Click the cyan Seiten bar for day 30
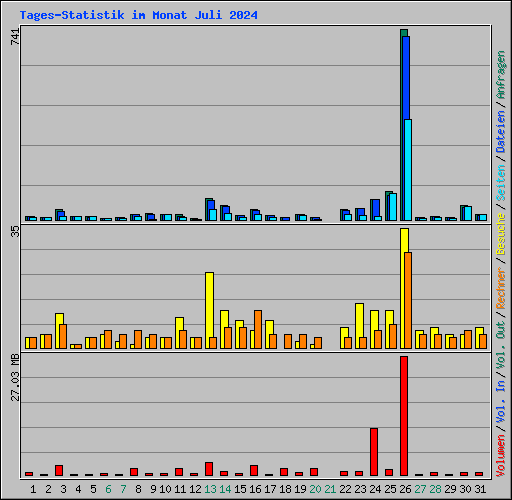The height and width of the screenshot is (500, 512). tap(468, 213)
